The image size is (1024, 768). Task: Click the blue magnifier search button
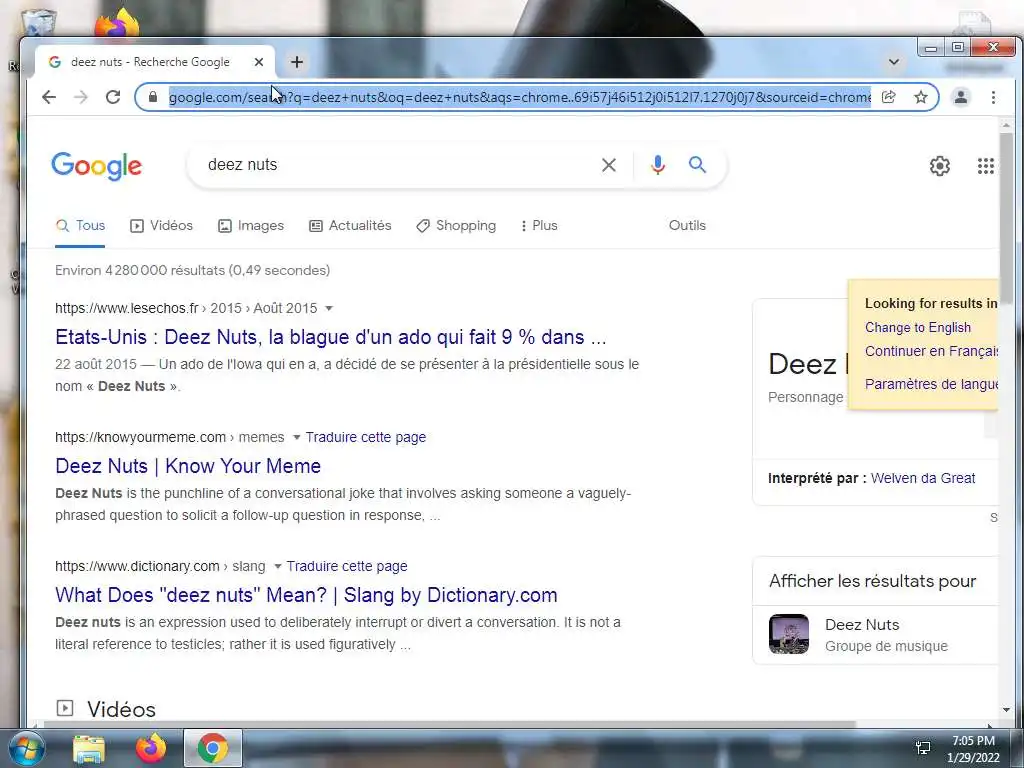pyautogui.click(x=697, y=165)
